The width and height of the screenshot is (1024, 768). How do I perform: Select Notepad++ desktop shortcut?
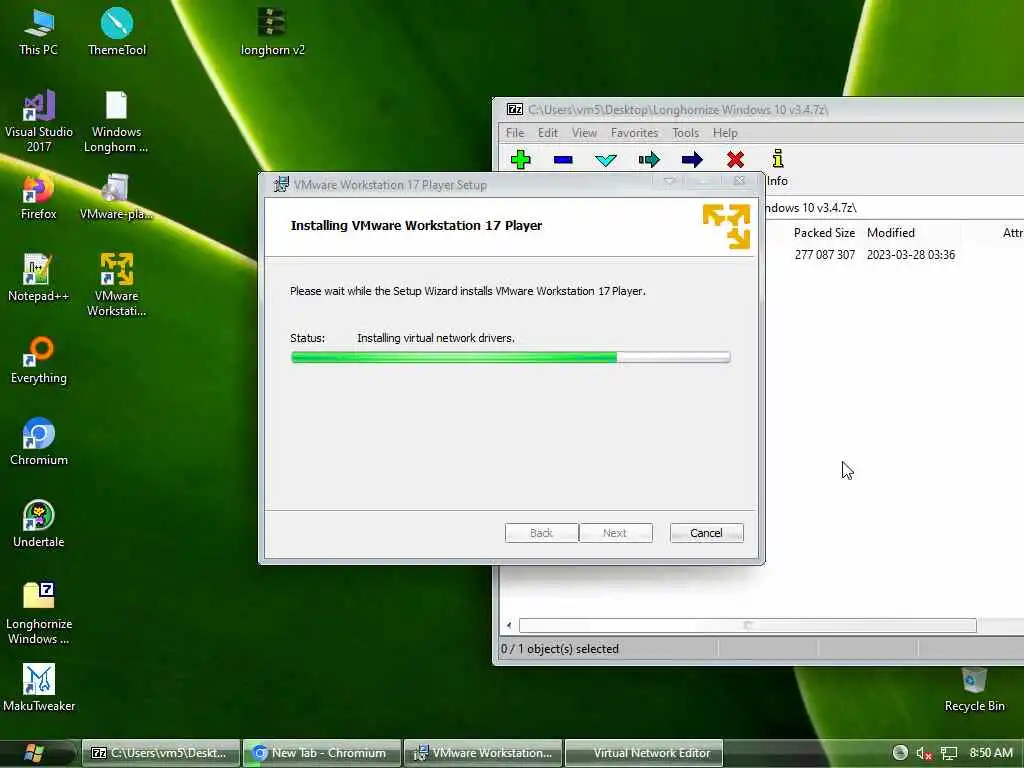tap(39, 278)
